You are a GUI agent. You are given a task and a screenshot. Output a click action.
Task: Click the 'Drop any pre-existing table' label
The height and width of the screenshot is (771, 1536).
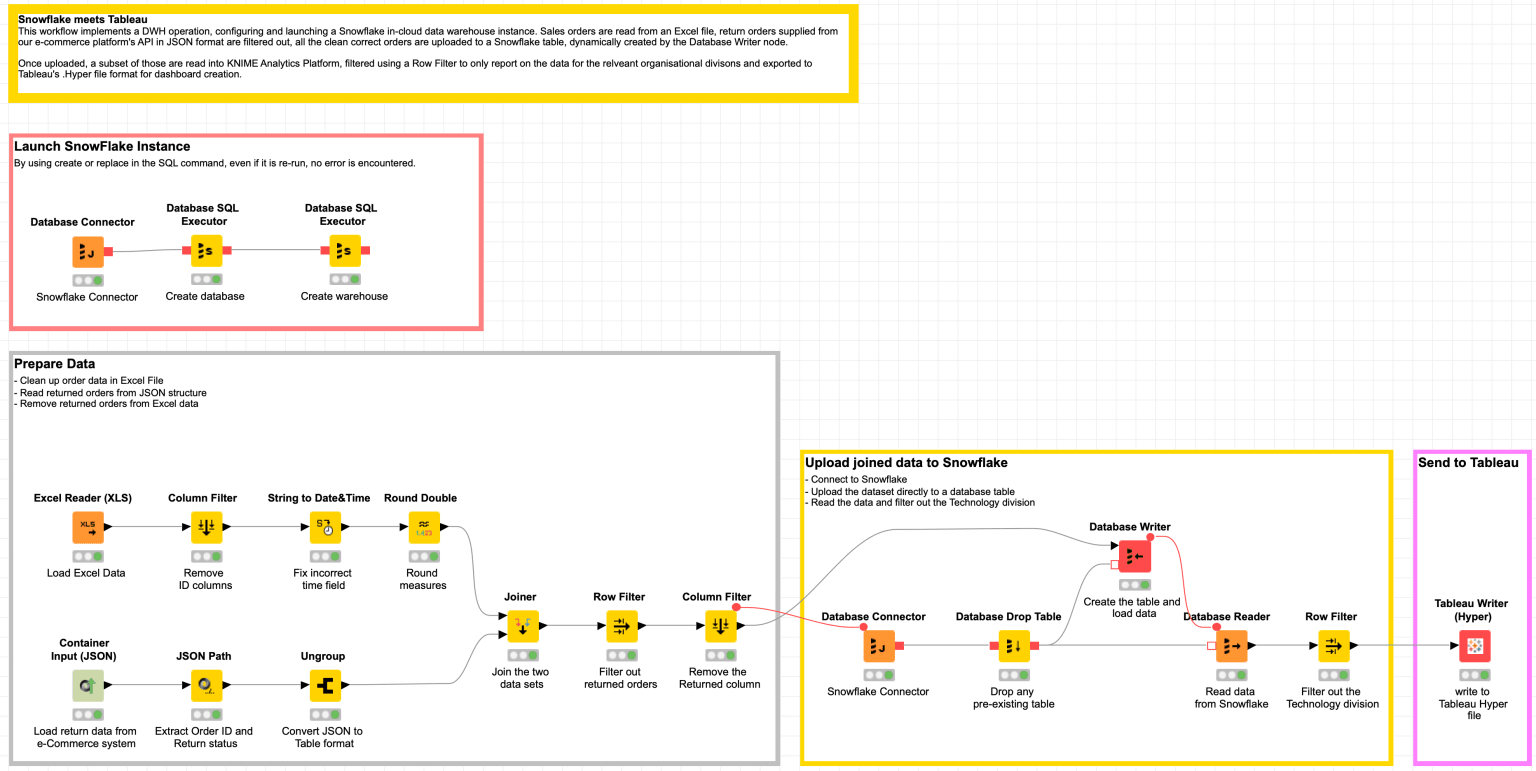coord(1014,698)
